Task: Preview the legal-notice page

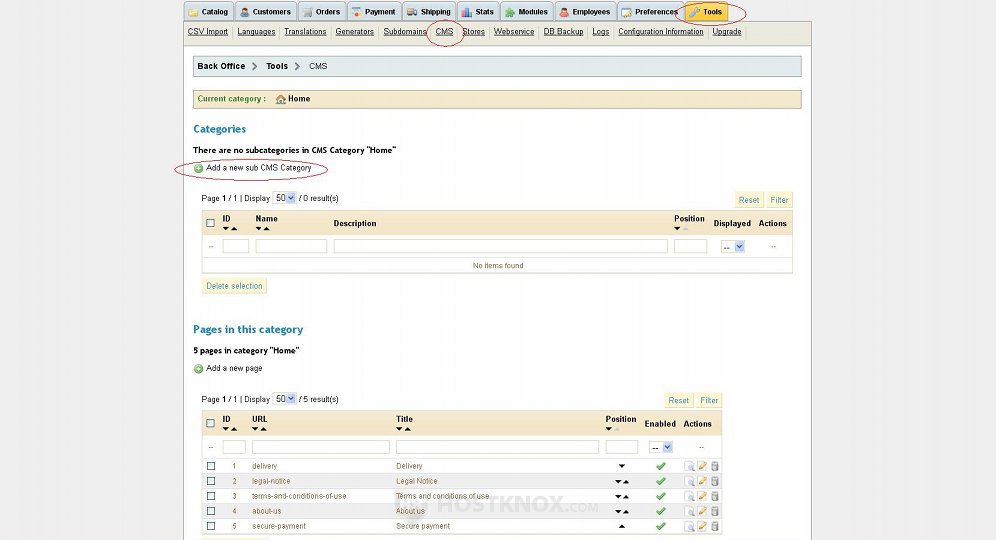Action: click(689, 481)
